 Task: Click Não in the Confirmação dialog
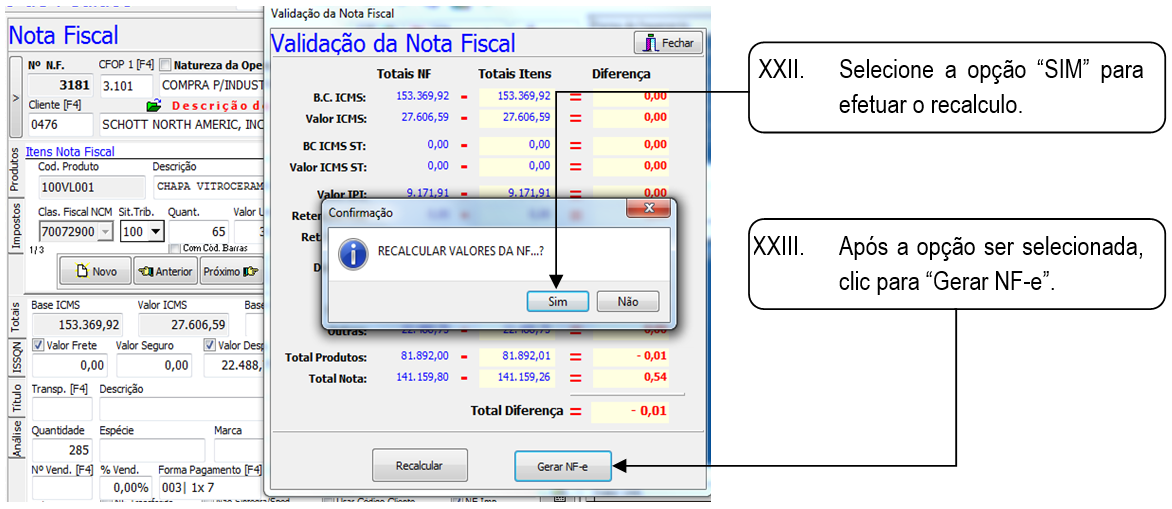click(x=628, y=301)
